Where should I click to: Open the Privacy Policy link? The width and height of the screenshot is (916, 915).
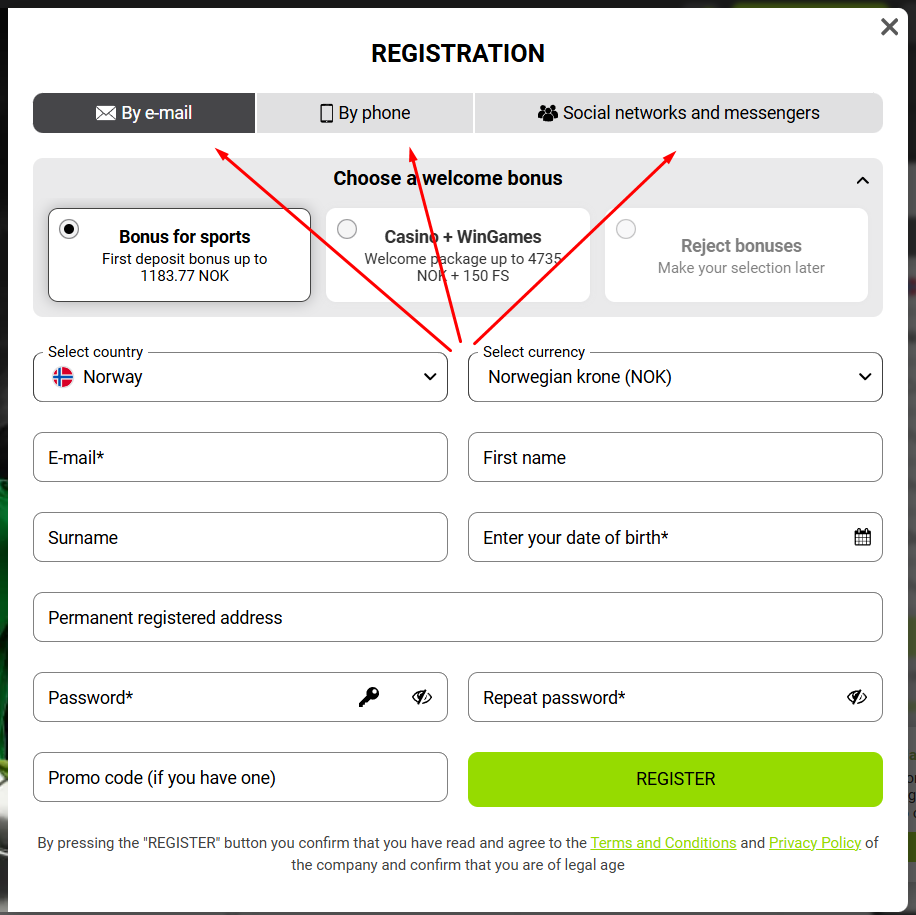[x=814, y=843]
